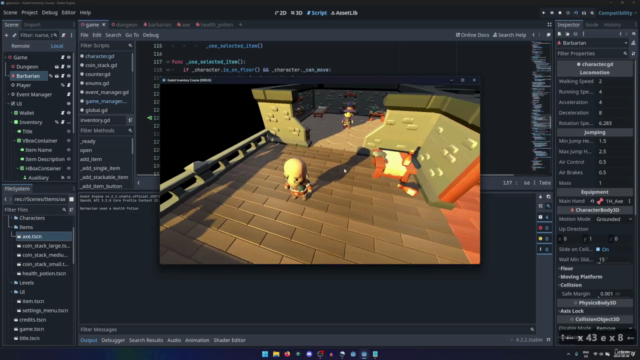Viewport: 640px width, 360px height.
Task: Switch to the AssetLib workspace
Action: [x=344, y=13]
